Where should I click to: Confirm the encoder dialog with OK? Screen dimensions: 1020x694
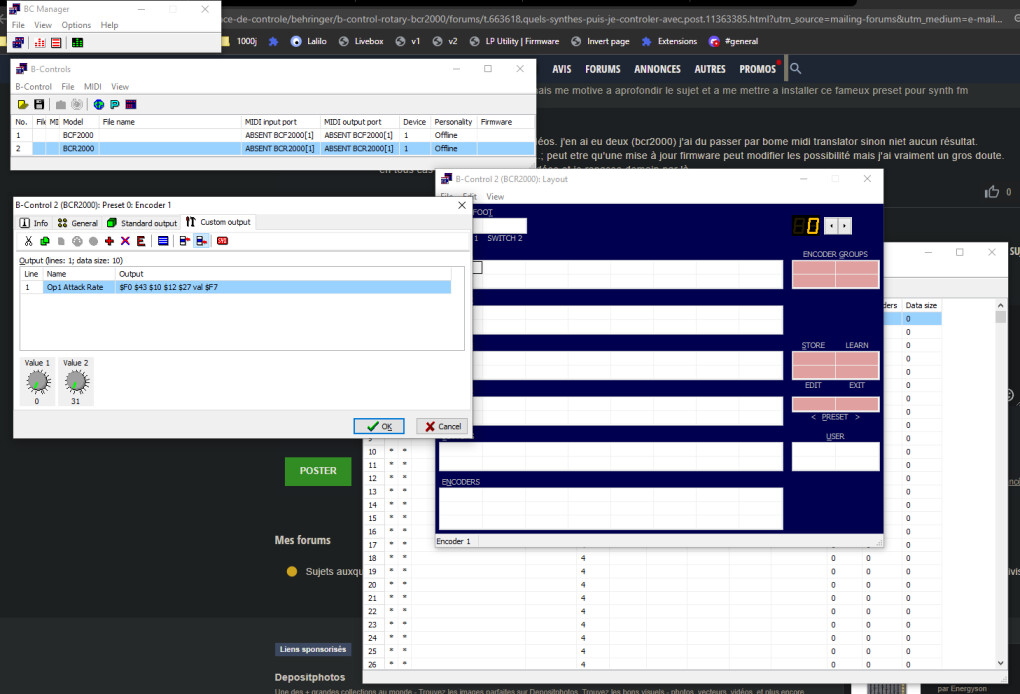379,426
